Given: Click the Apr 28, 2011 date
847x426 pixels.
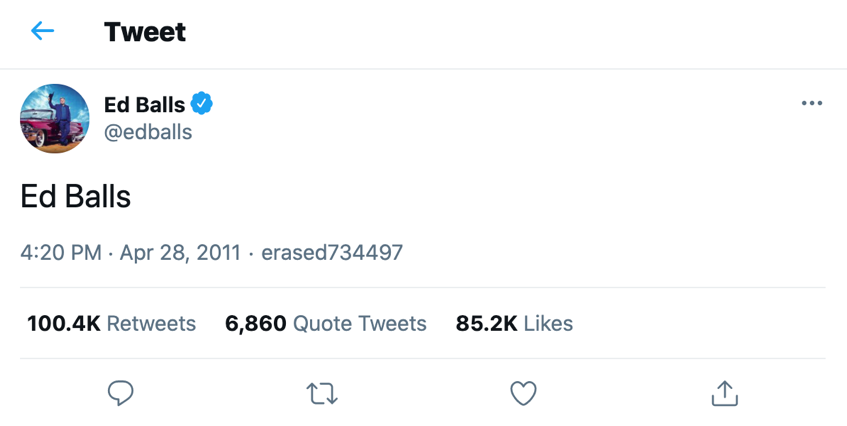Looking at the screenshot, I should pos(180,252).
